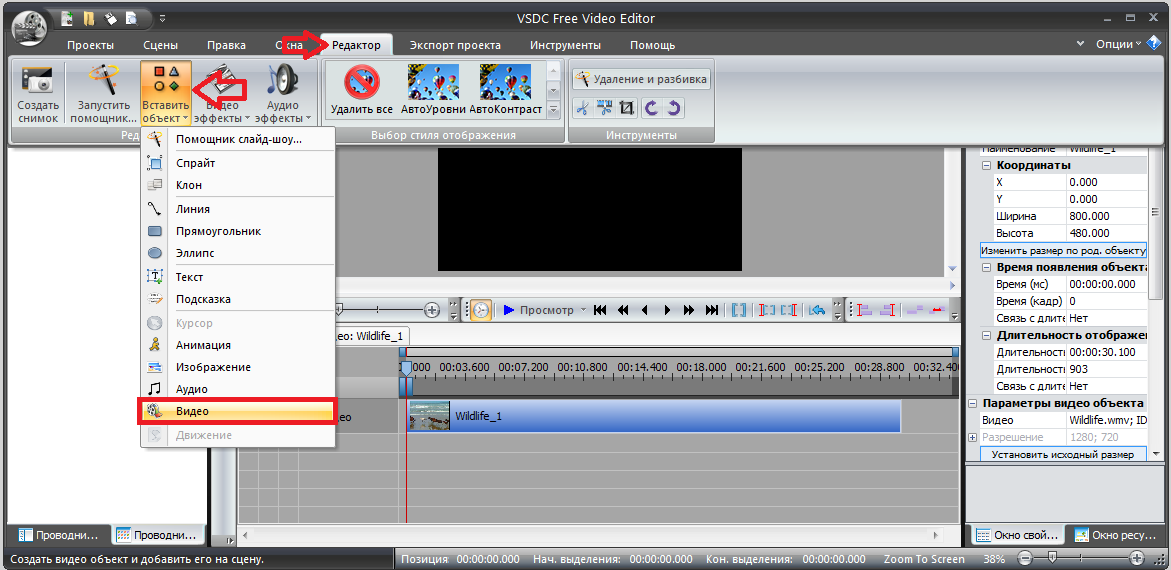Launch the wizard via Запустить помощник
Image resolution: width=1171 pixels, height=570 pixels.
coord(103,92)
